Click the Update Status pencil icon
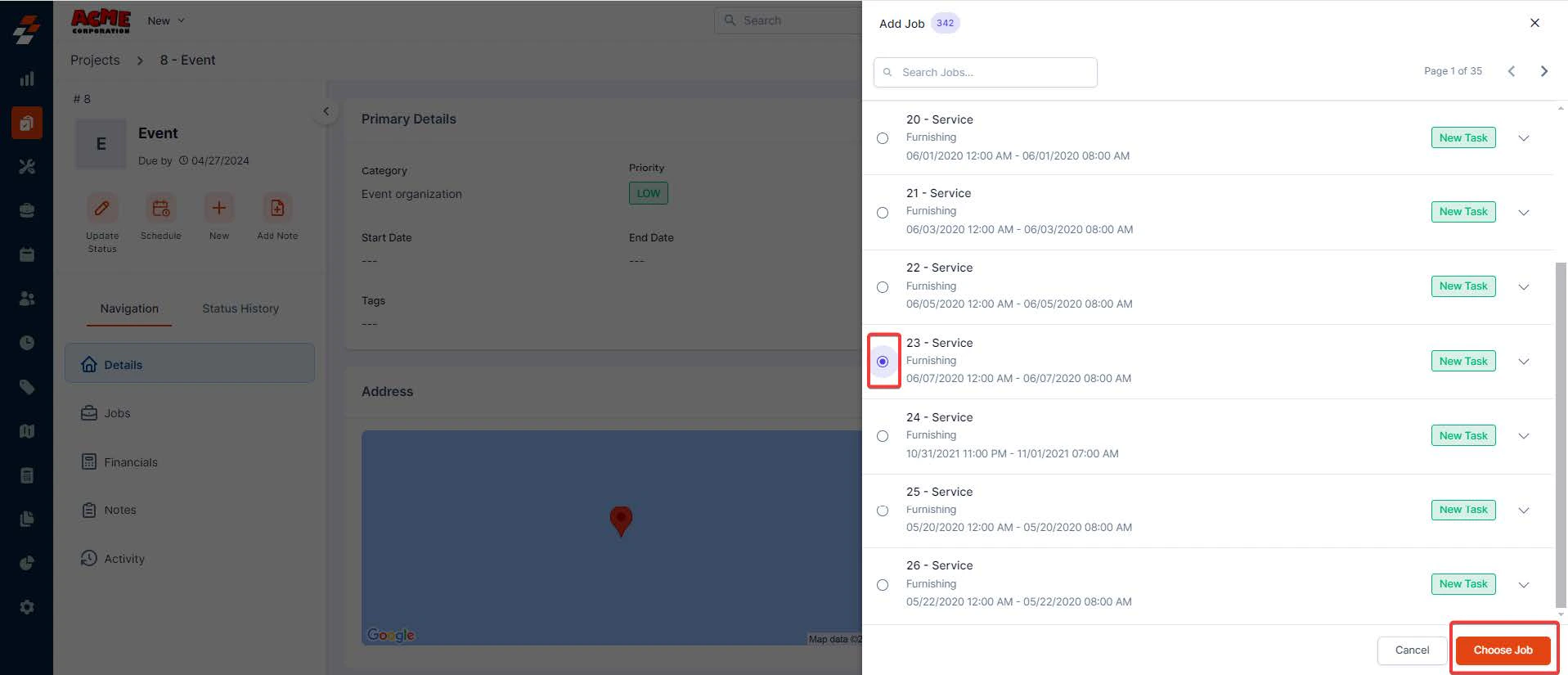 click(x=102, y=208)
